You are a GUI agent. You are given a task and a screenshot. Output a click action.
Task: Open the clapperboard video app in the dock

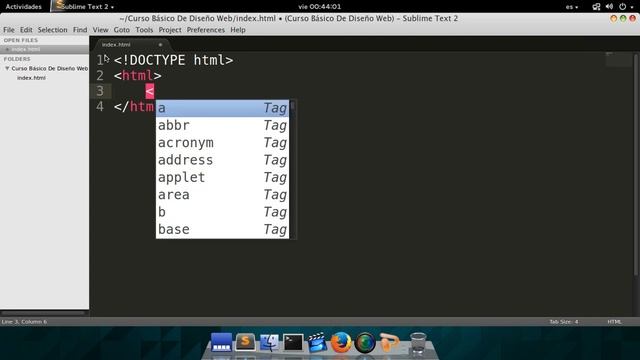pyautogui.click(x=317, y=342)
